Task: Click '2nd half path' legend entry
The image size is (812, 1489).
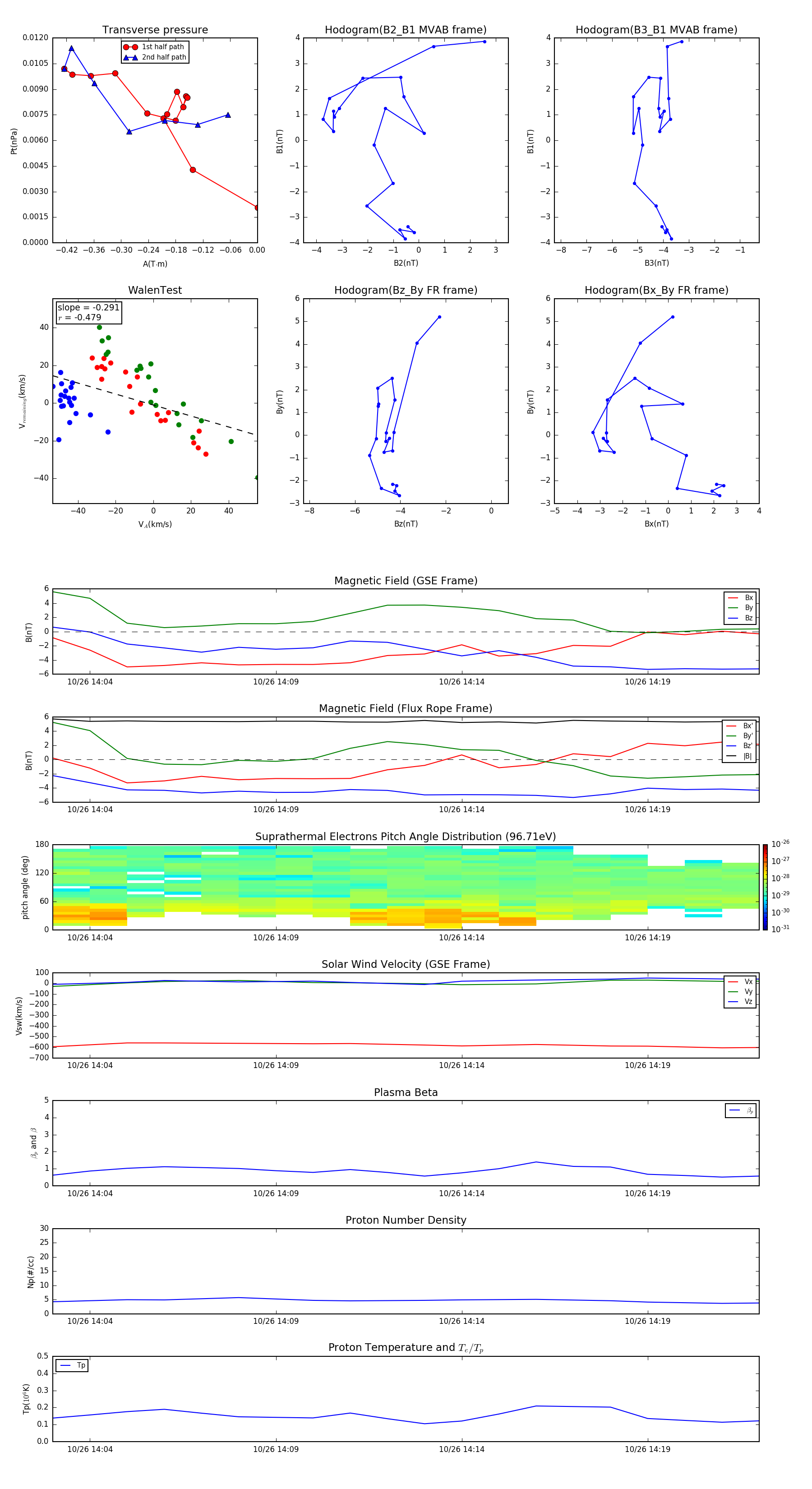Action: pos(155,57)
